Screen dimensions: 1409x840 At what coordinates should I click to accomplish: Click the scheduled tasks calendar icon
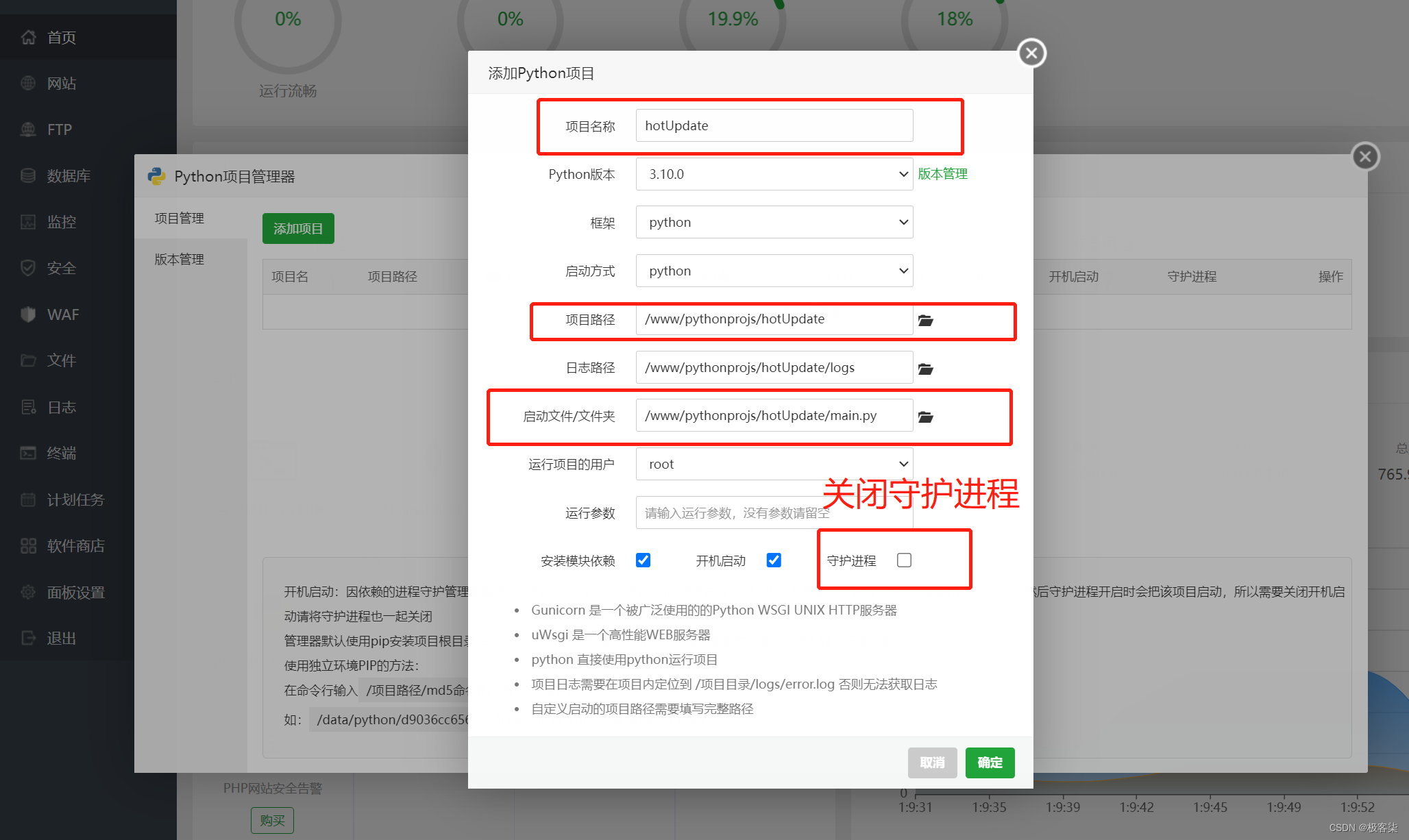click(28, 499)
